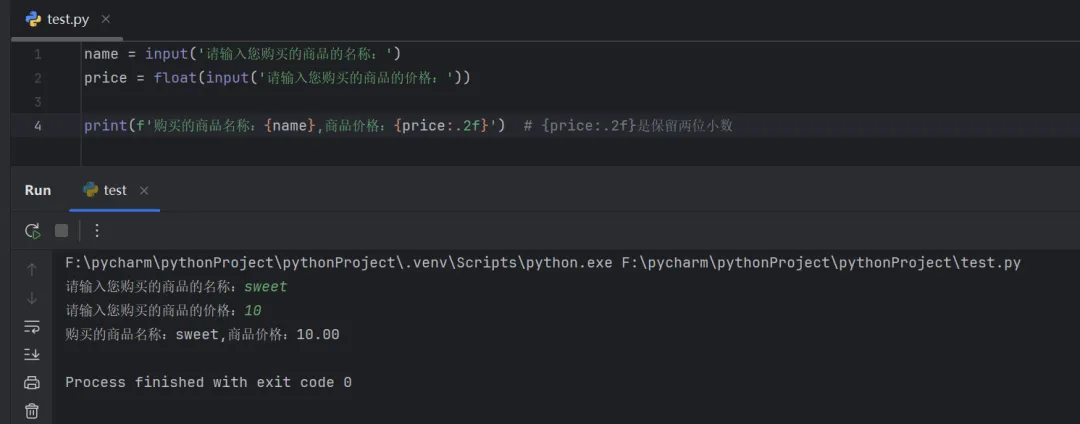Clear console output with trash icon
This screenshot has width=1080, height=424.
click(x=32, y=410)
